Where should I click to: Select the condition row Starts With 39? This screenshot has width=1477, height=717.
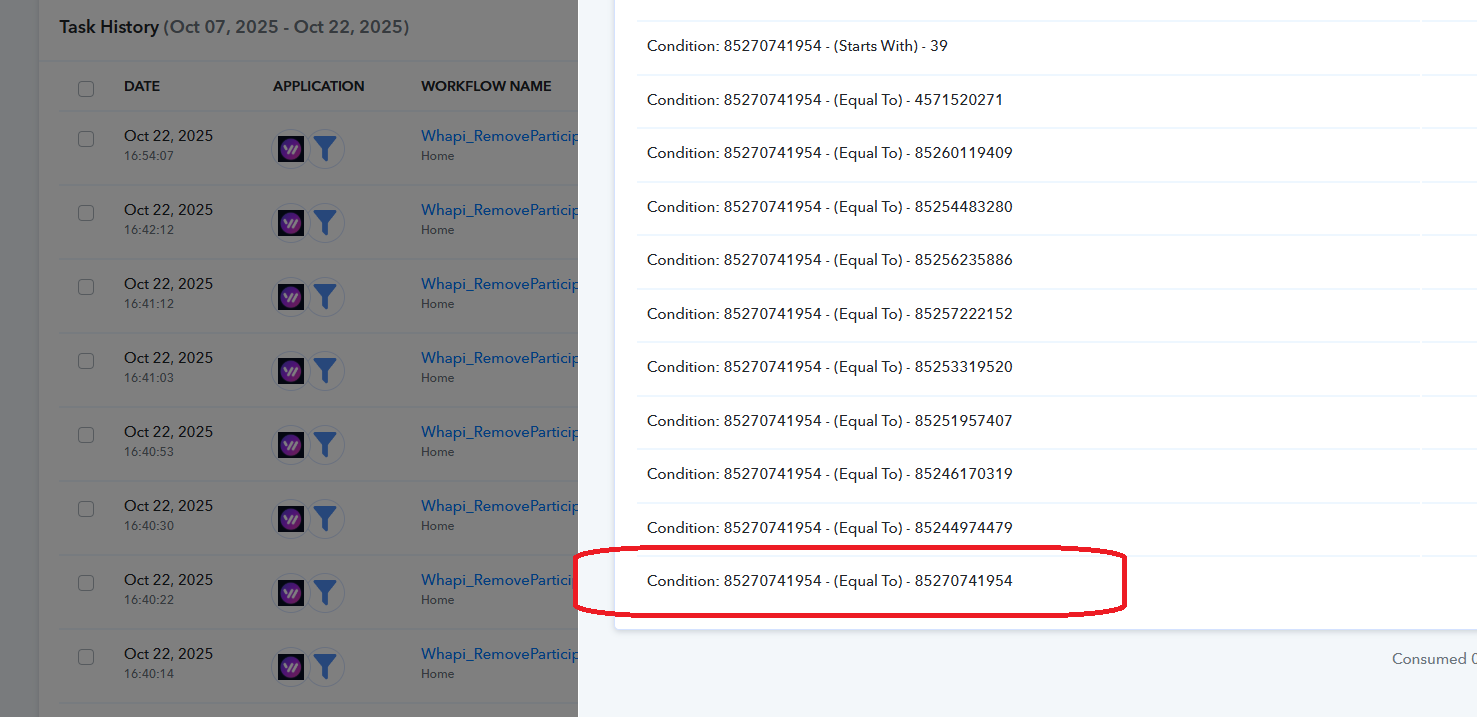(797, 46)
